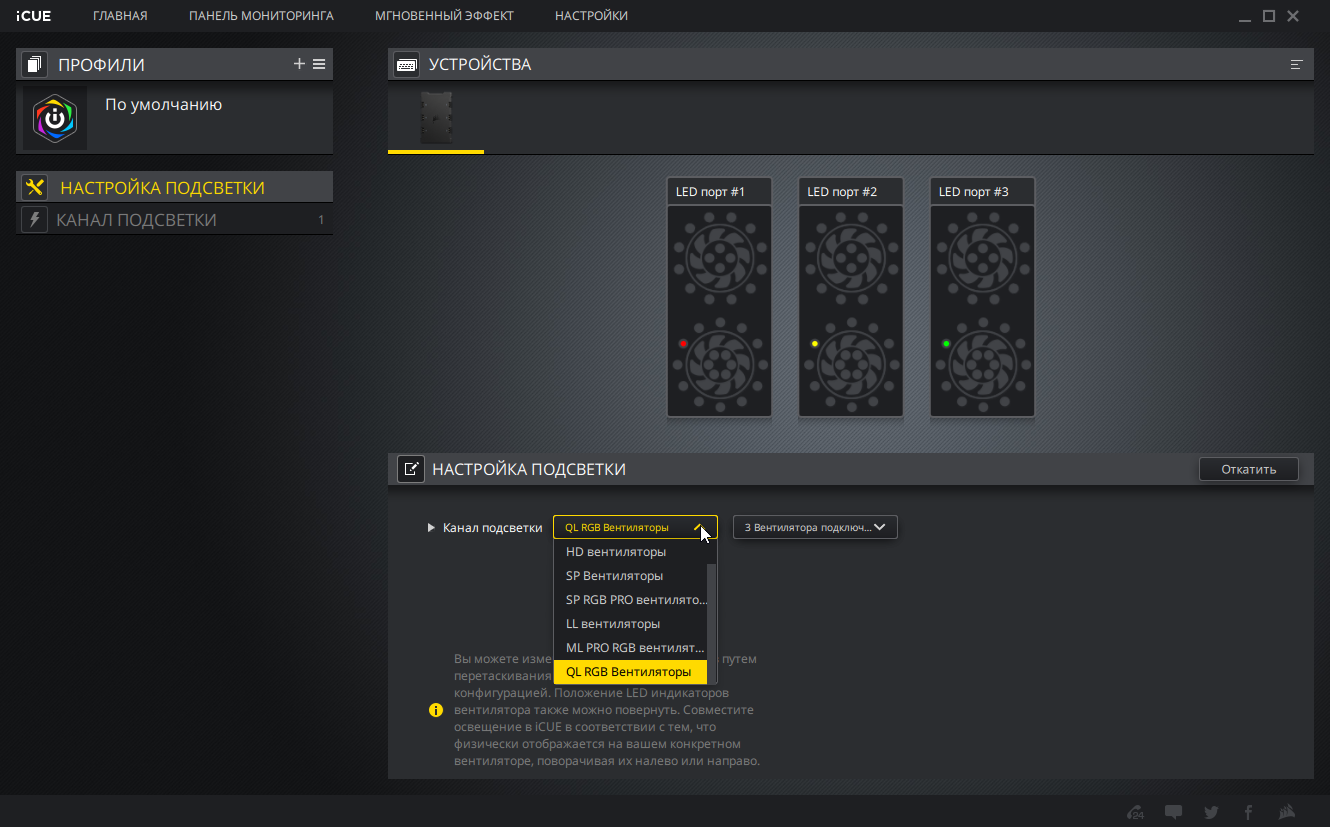Click the yellow LED on port #2 fan
The height and width of the screenshot is (827, 1330).
coord(815,343)
